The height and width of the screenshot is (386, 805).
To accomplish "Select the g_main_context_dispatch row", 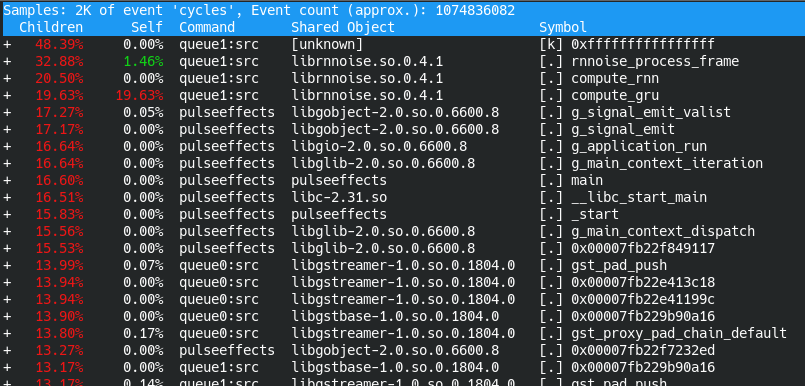I will tap(402, 231).
